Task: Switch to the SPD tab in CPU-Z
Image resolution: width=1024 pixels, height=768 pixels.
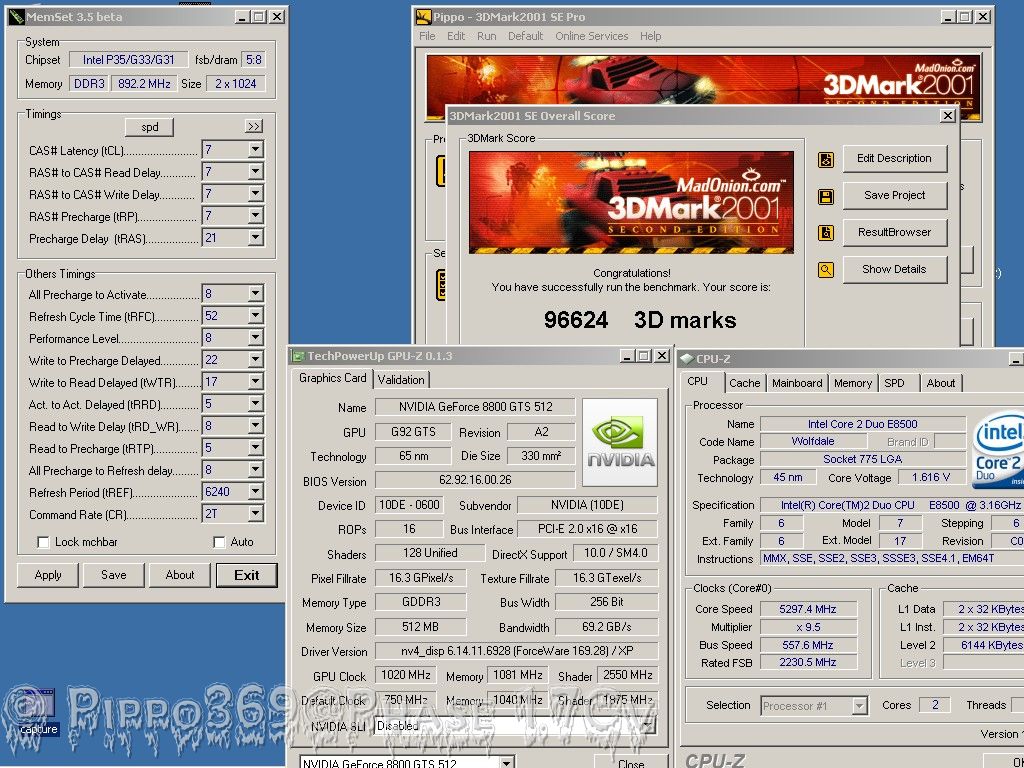Action: coord(894,383)
